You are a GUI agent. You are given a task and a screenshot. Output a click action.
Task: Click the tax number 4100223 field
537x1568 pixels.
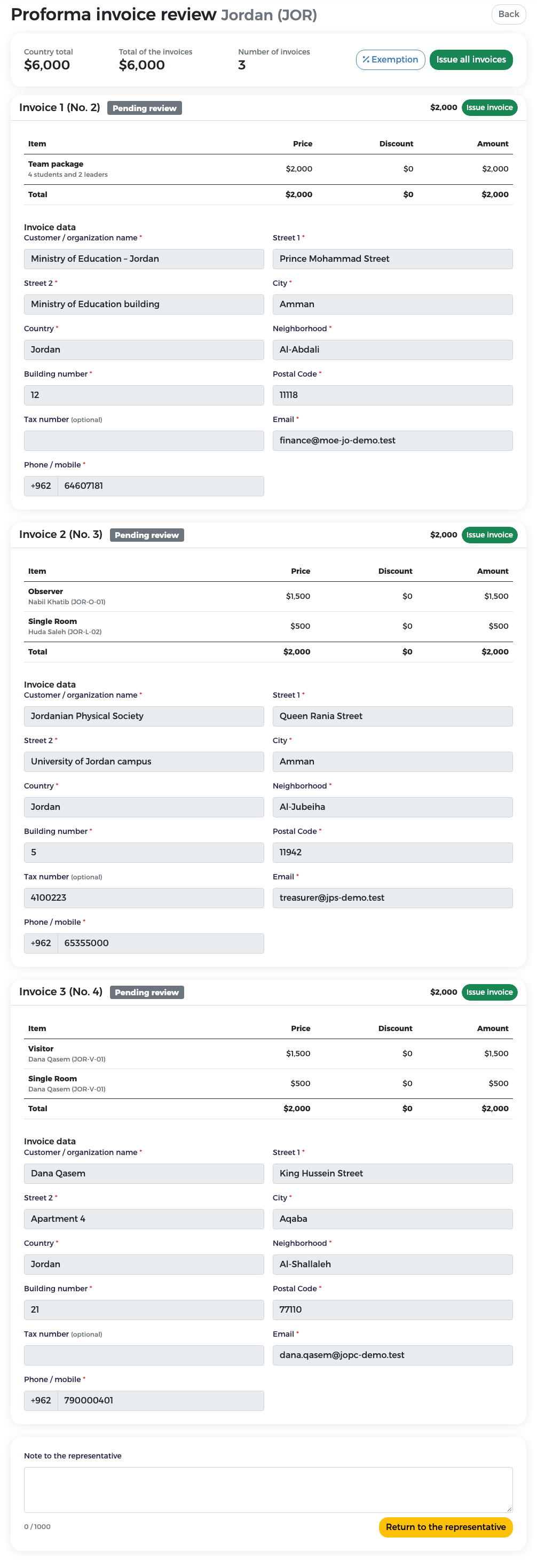pyautogui.click(x=144, y=898)
